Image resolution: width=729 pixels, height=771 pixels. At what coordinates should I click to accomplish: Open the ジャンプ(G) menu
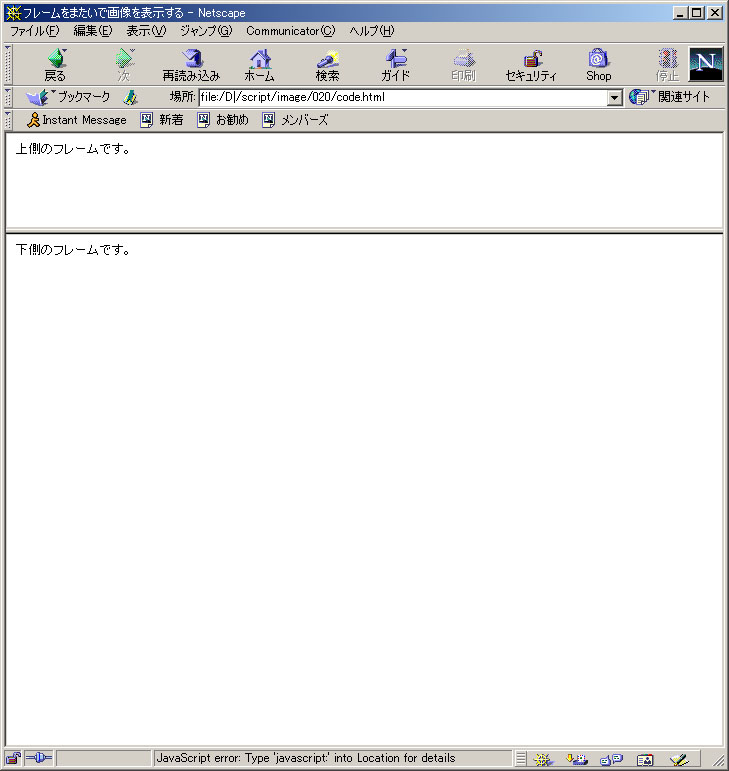206,31
